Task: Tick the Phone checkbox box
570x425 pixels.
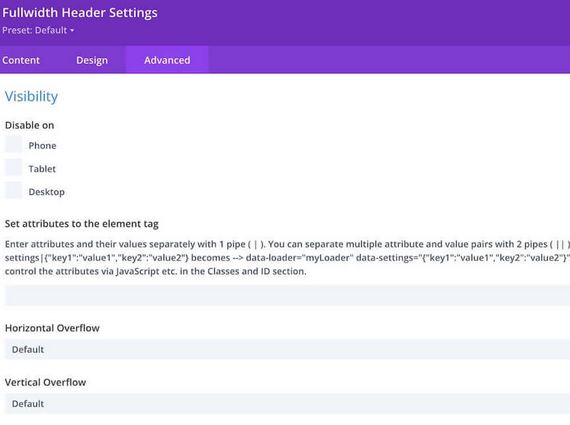Action: (x=13, y=145)
